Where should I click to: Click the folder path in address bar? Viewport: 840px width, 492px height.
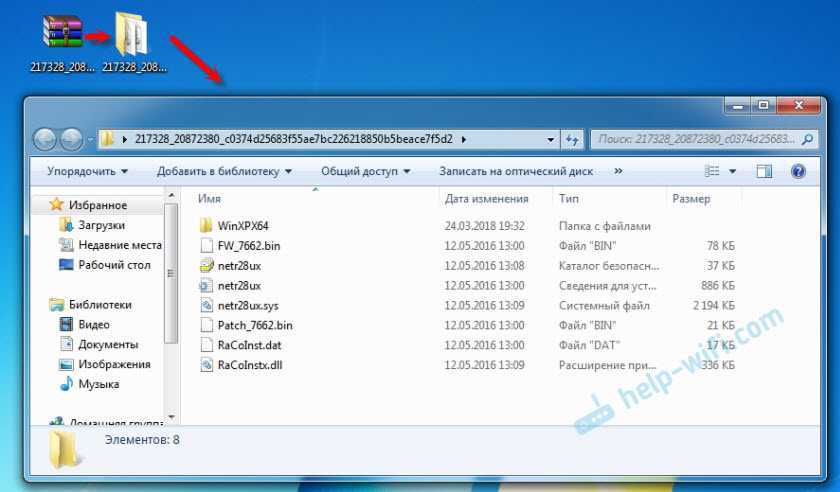tap(294, 139)
